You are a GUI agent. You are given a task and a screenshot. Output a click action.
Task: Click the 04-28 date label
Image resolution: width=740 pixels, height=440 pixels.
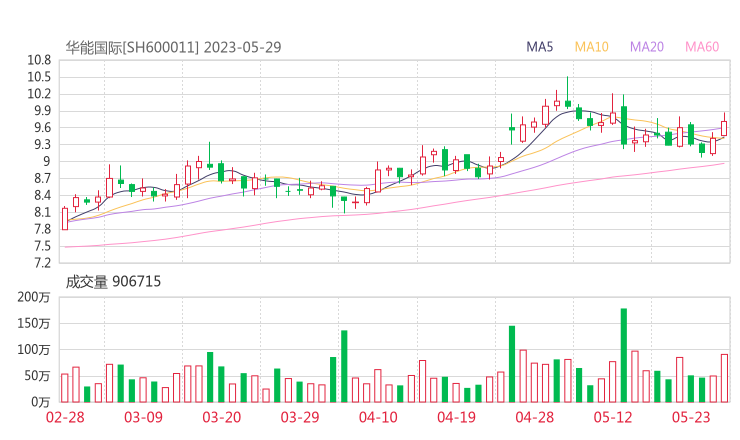coord(535,417)
